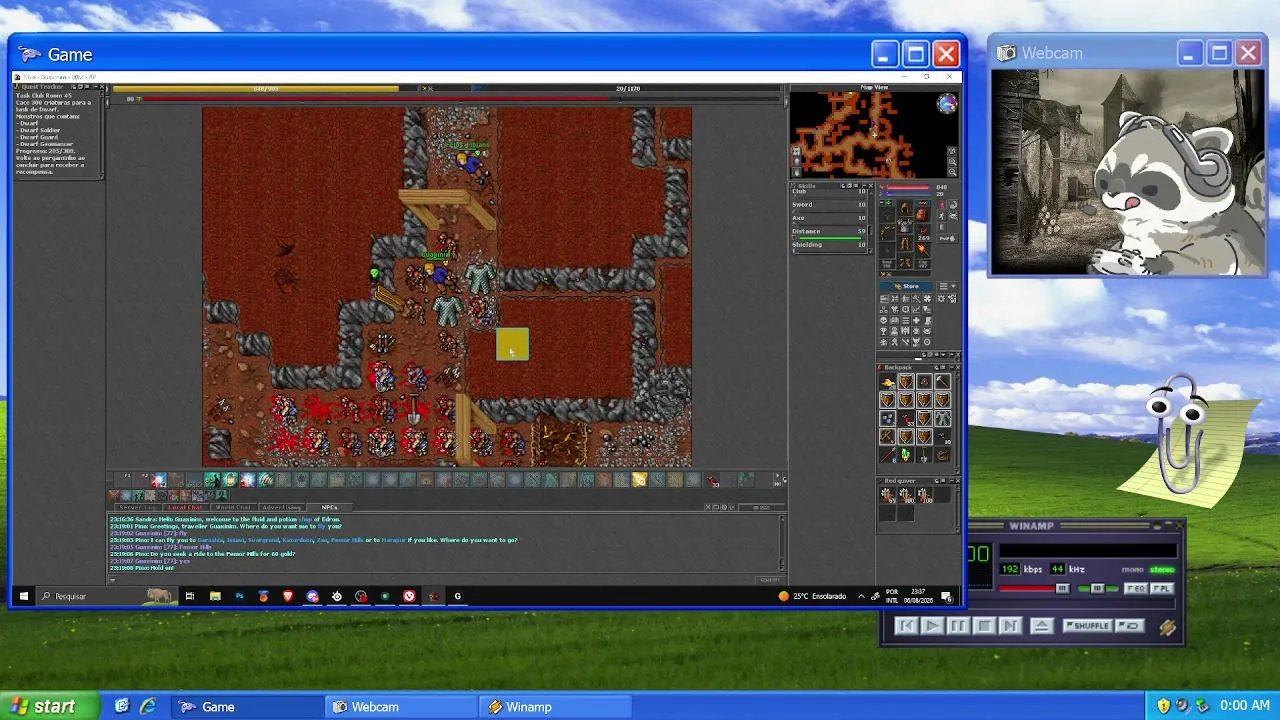This screenshot has height=720, width=1280.
Task: Open the Server Log tab
Action: tap(137, 508)
